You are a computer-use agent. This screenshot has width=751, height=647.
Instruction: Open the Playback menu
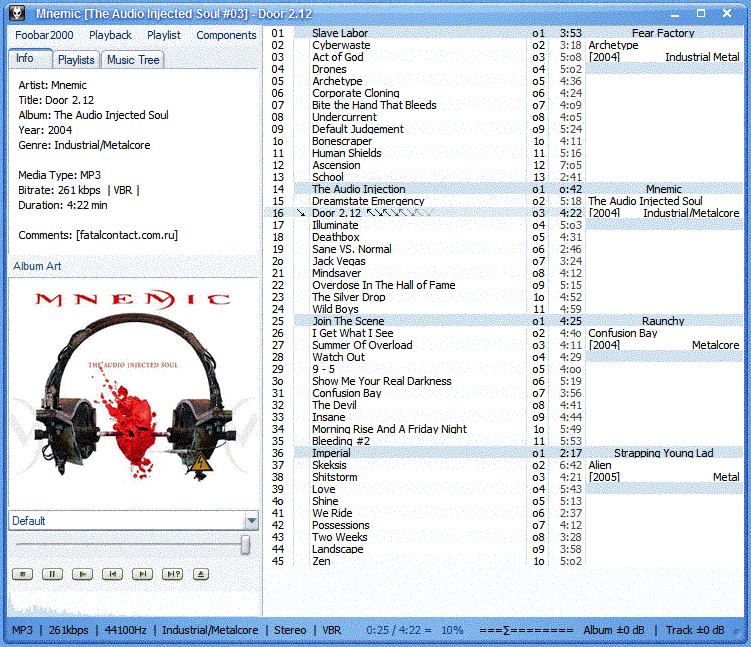click(x=110, y=35)
